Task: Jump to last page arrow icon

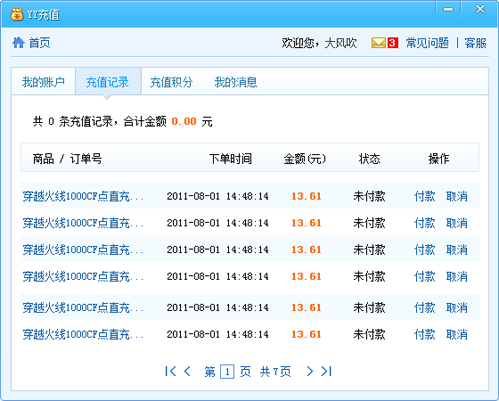Action: (x=326, y=371)
